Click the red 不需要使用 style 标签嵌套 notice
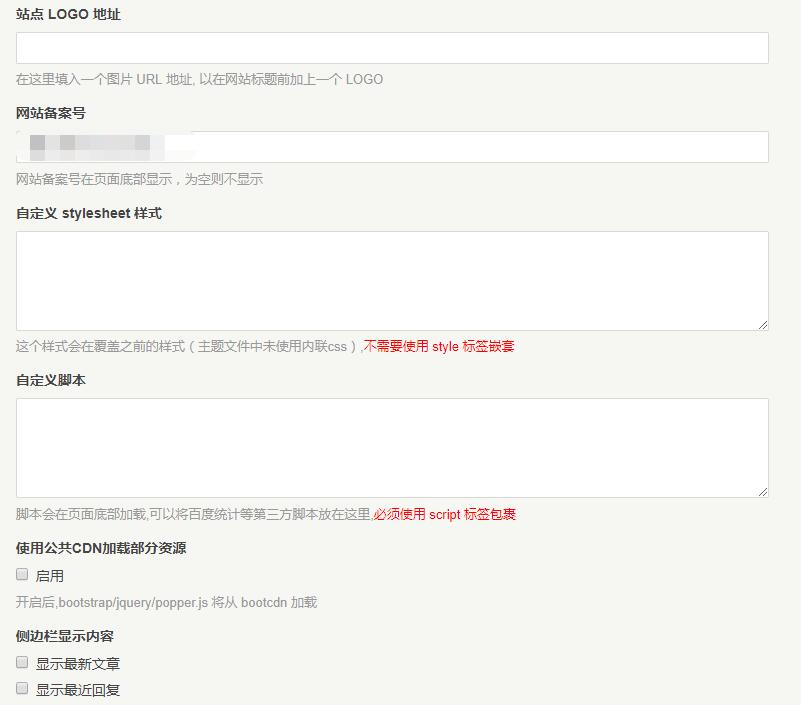Viewport: 801px width, 705px height. coord(439,347)
